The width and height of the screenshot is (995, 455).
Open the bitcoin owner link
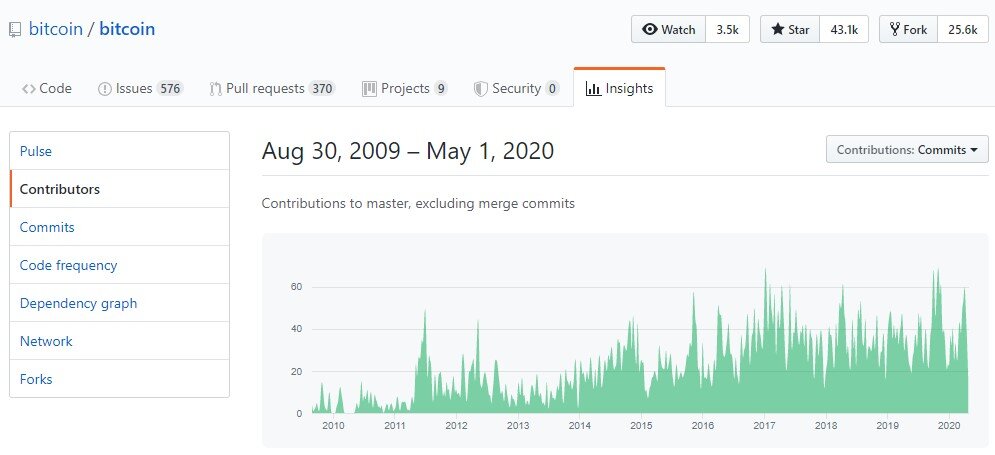(x=56, y=29)
